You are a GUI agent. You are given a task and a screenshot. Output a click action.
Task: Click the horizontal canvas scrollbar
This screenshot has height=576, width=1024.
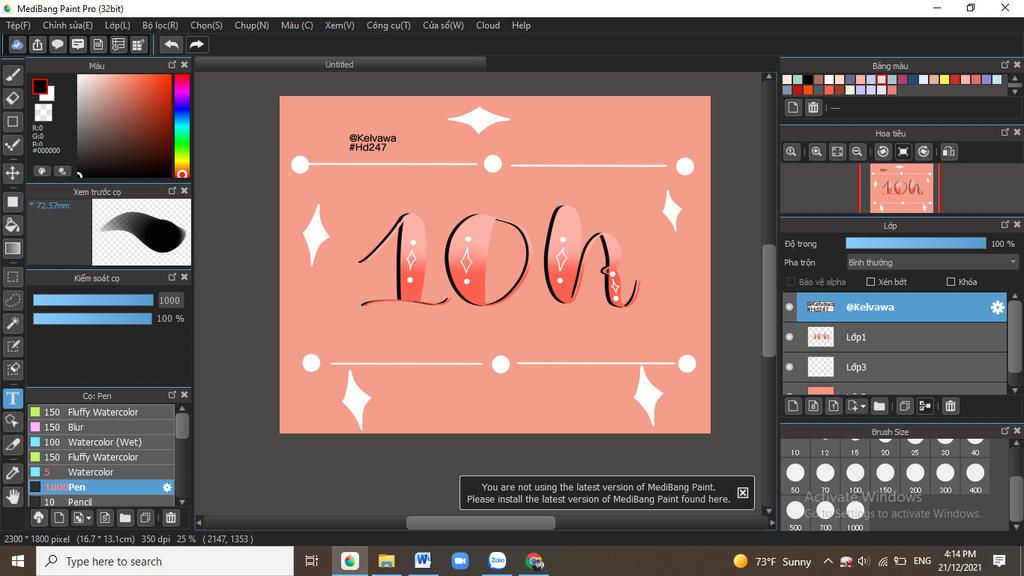pyautogui.click(x=481, y=522)
